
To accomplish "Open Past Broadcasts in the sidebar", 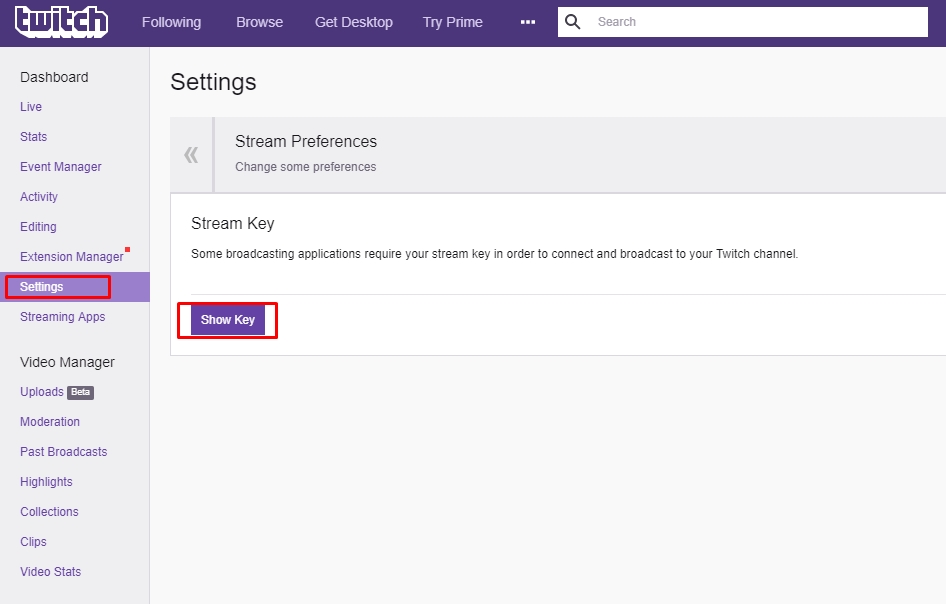I will (x=63, y=452).
